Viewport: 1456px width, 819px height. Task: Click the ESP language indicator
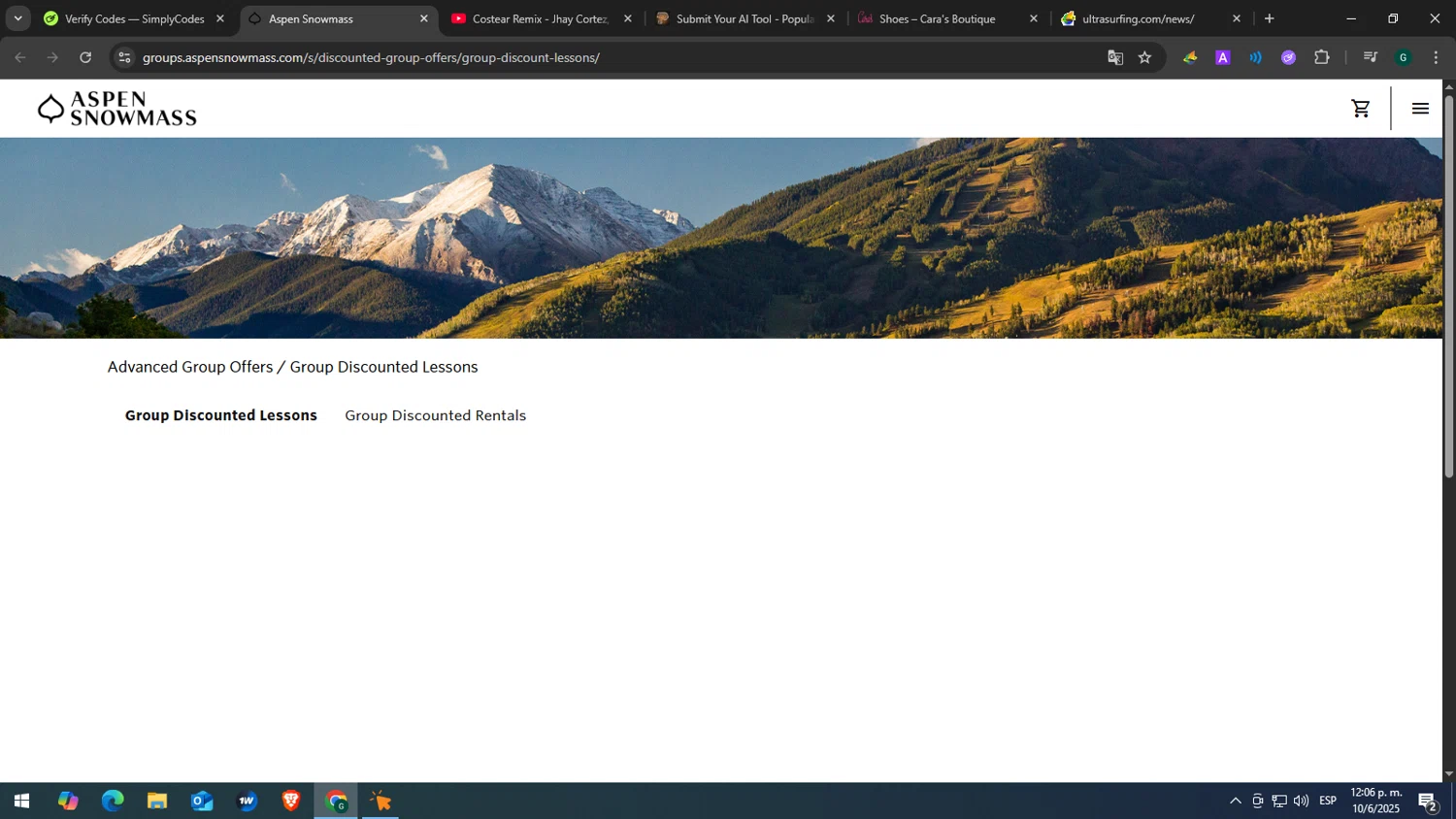click(x=1328, y=801)
